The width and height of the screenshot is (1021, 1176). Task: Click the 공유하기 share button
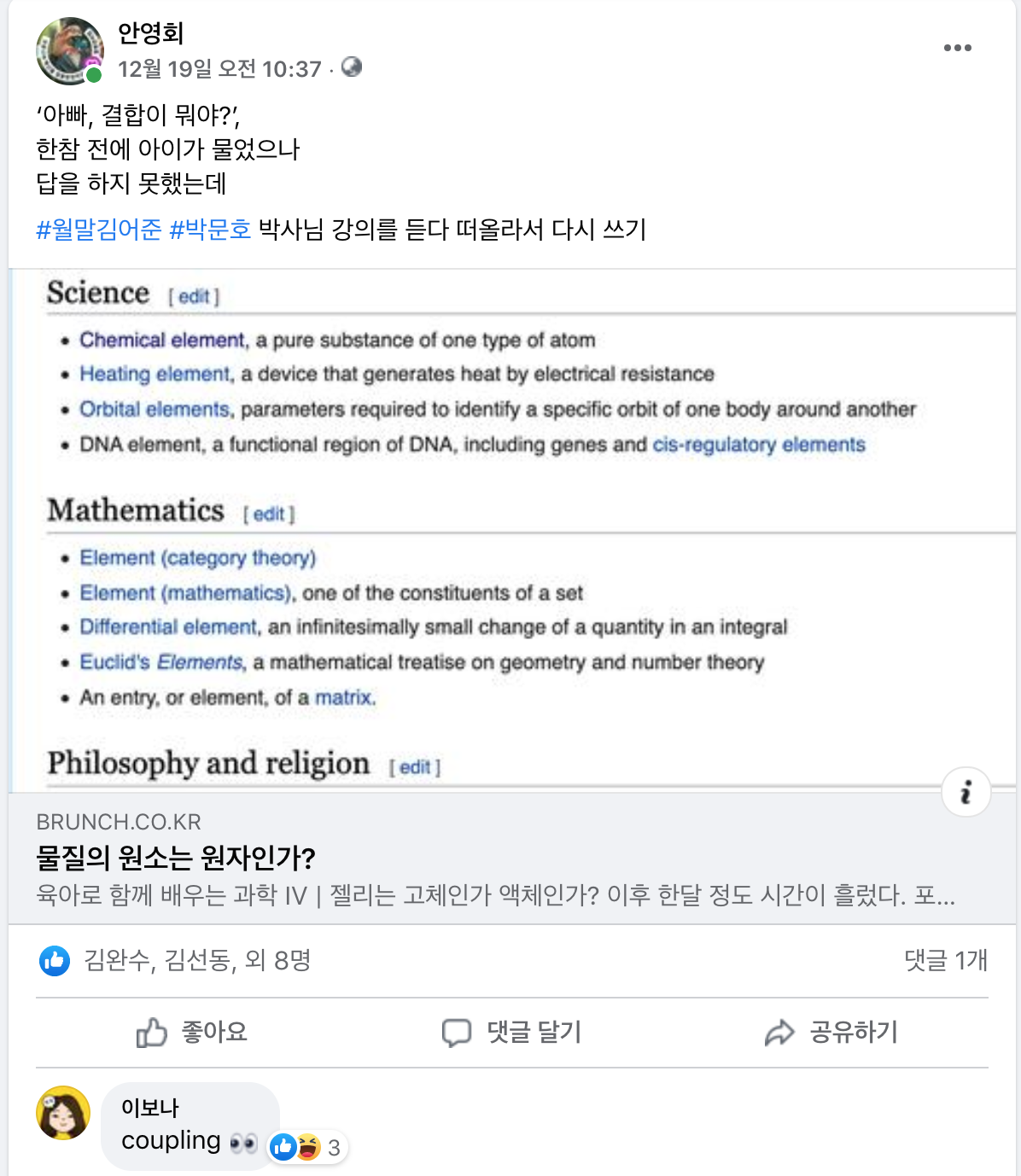(831, 1033)
